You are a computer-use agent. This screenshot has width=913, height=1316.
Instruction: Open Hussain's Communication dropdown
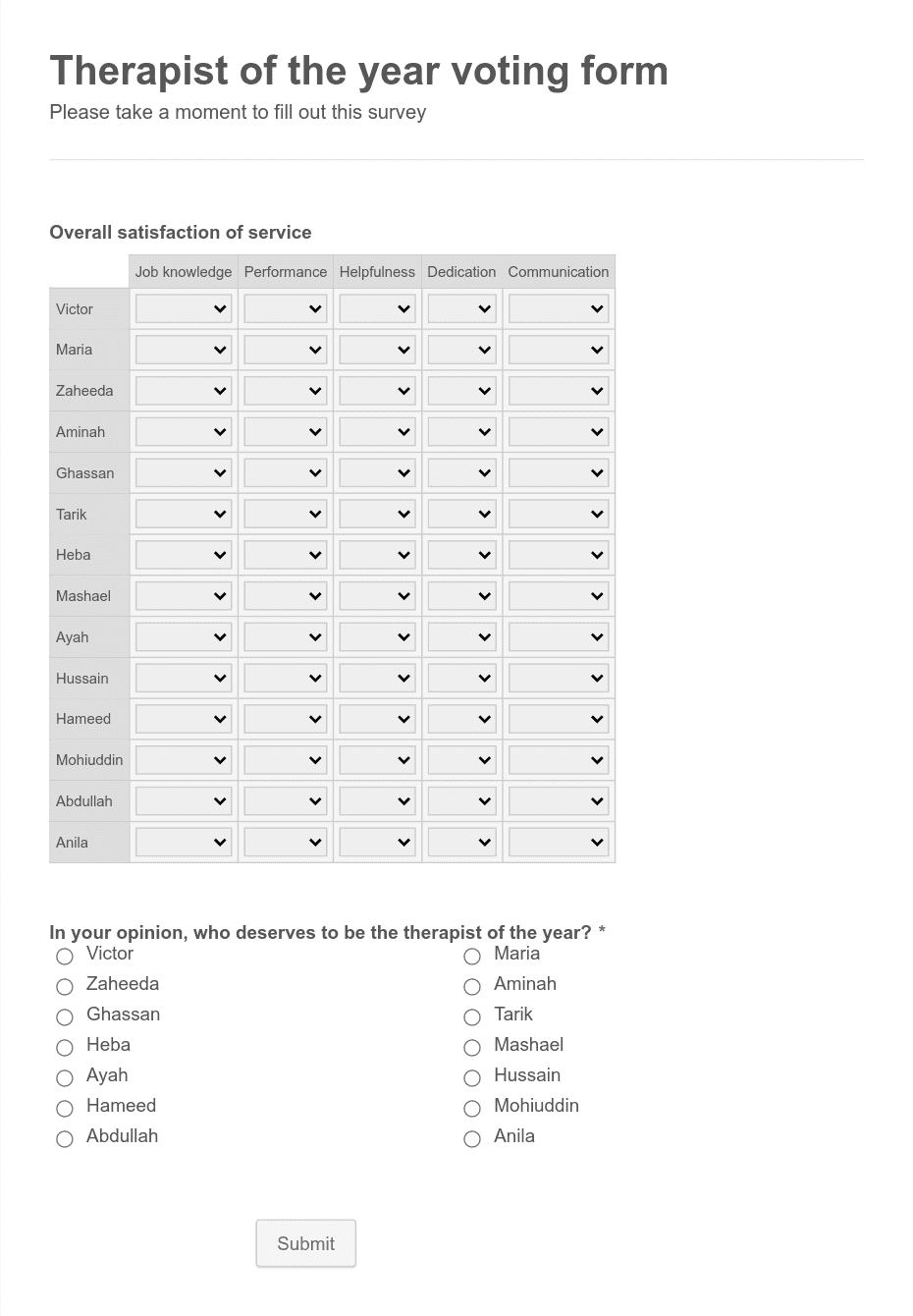(x=559, y=679)
